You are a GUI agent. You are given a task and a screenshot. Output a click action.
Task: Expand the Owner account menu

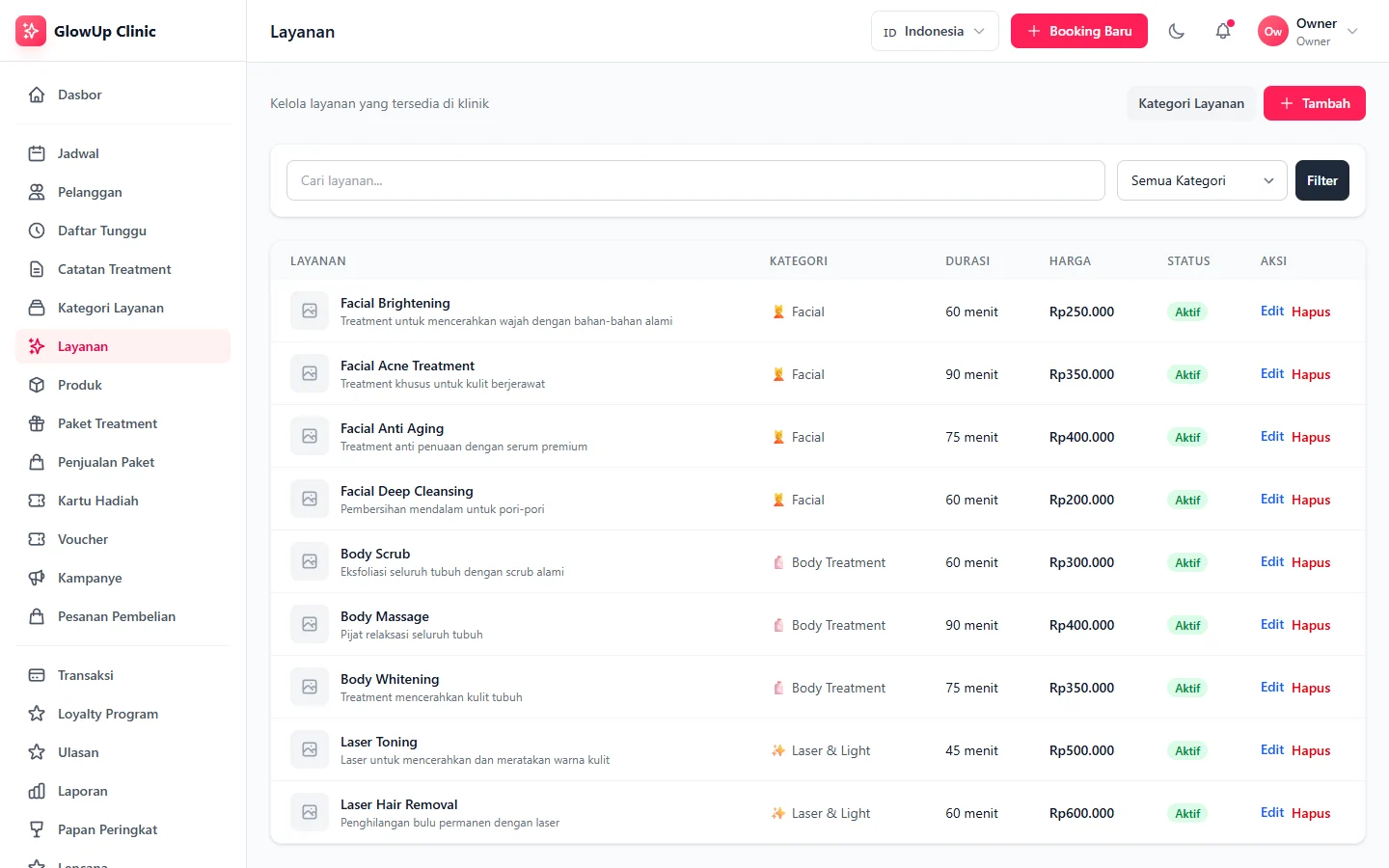click(1308, 31)
